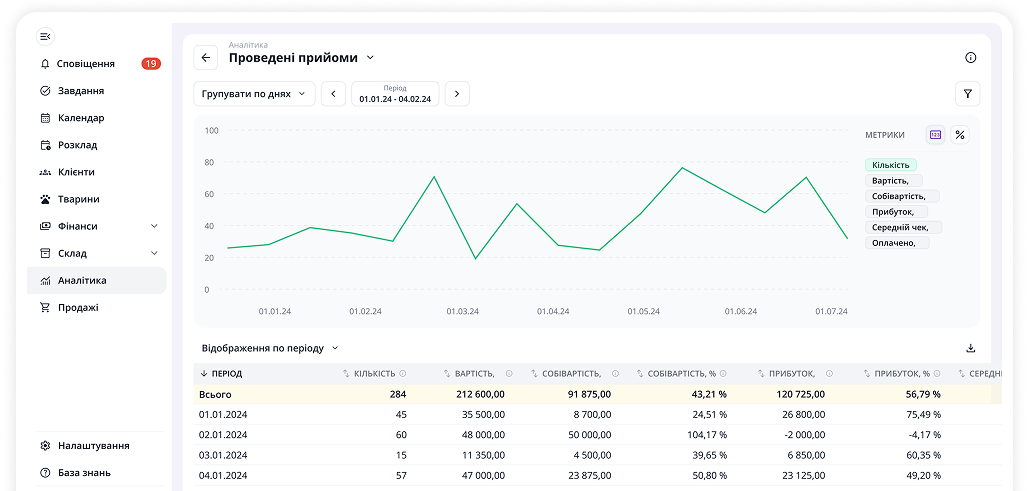This screenshot has height=491, width=1029.
Task: Go to previous period arrow
Action: tap(333, 94)
